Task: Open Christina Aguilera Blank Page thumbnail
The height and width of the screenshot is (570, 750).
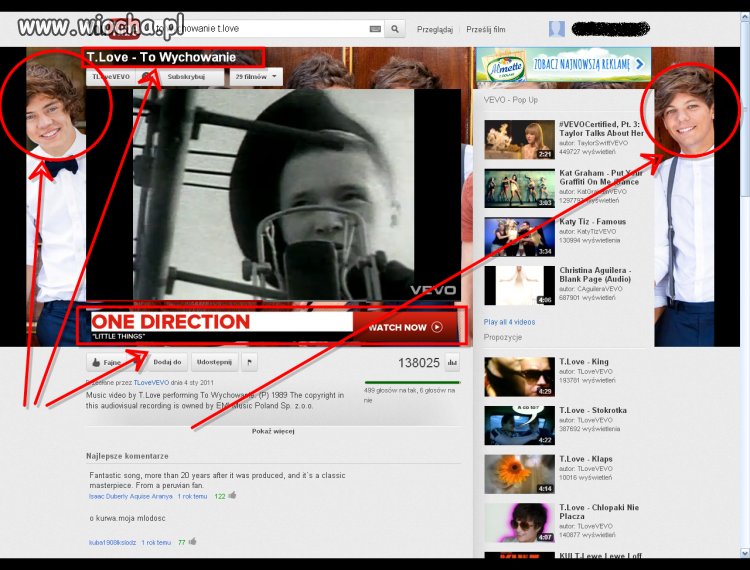Action: (519, 285)
